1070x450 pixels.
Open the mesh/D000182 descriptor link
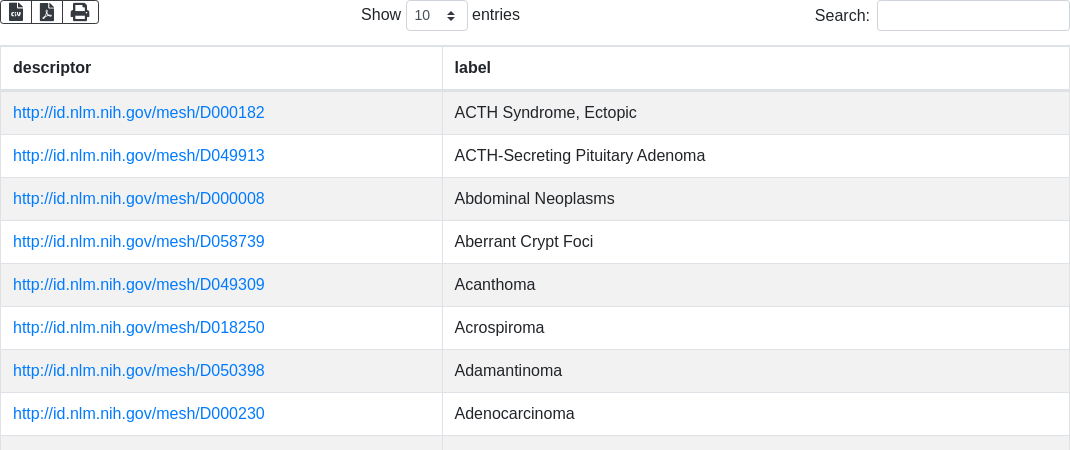pos(139,113)
